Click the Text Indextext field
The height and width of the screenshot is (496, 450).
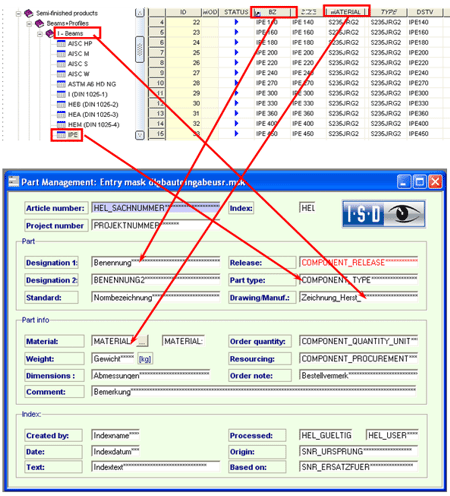(x=156, y=467)
